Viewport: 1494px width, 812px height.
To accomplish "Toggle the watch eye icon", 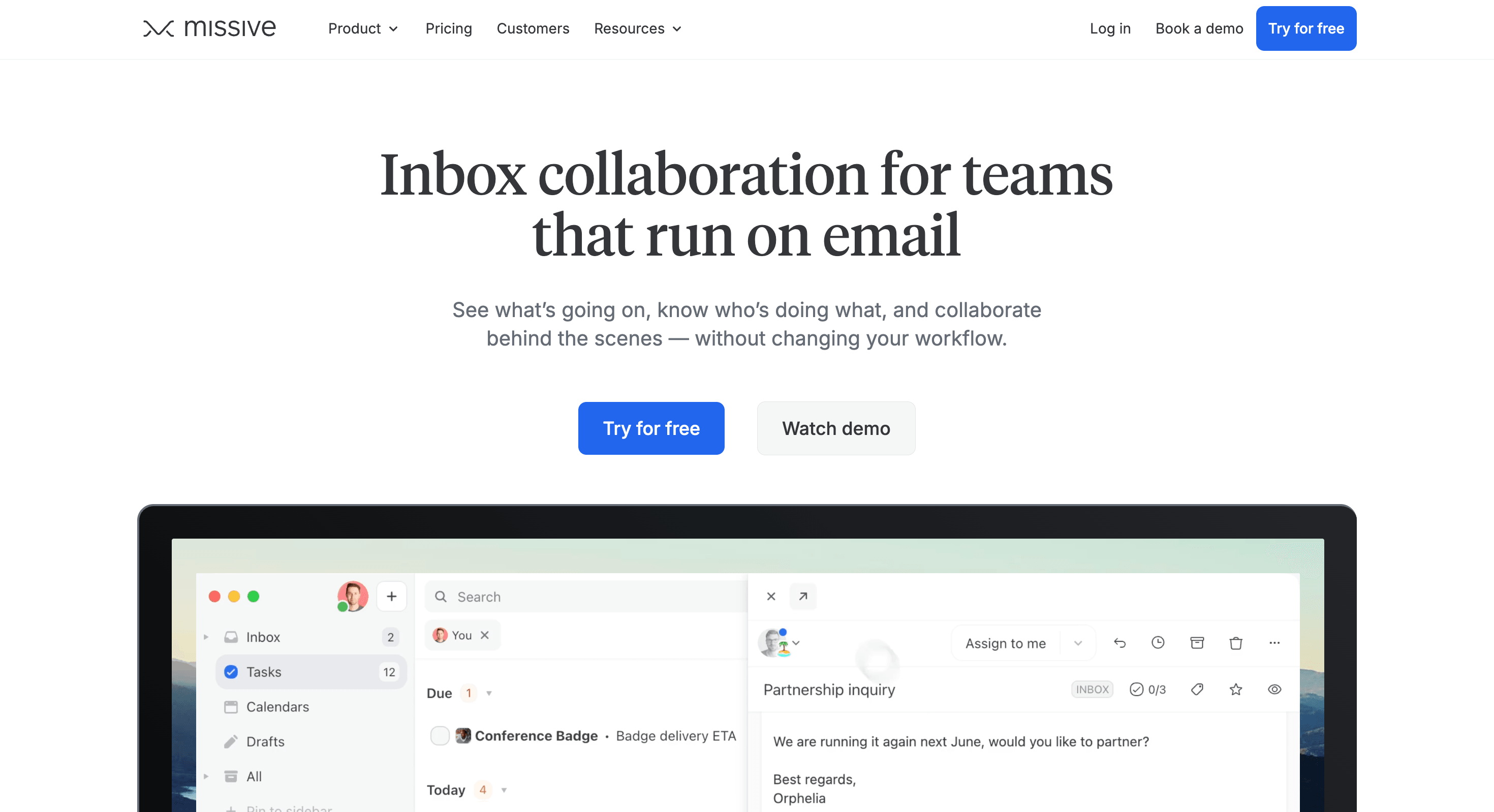I will [1274, 689].
